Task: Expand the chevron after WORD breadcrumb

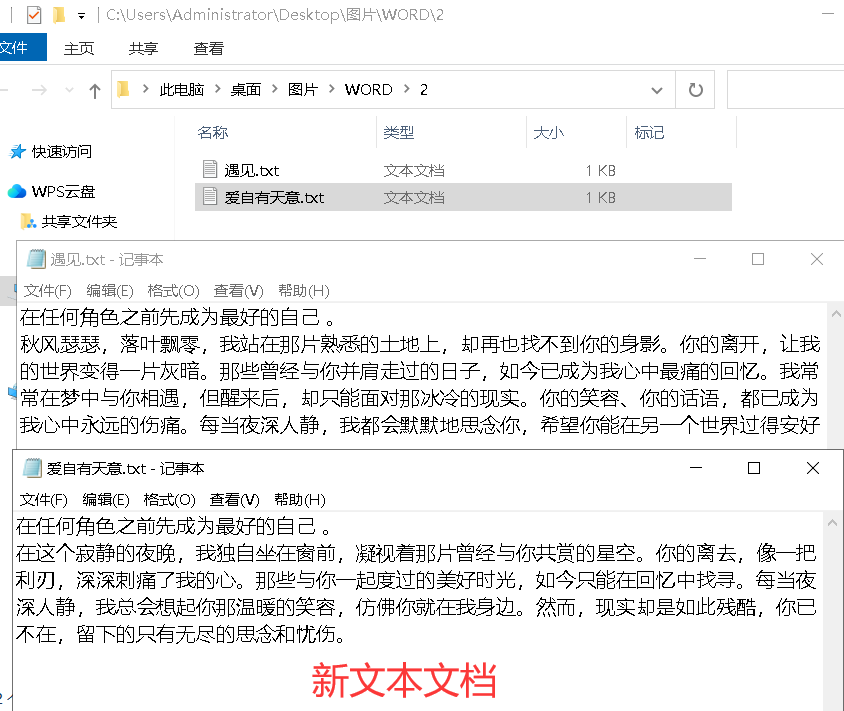Action: [406, 89]
